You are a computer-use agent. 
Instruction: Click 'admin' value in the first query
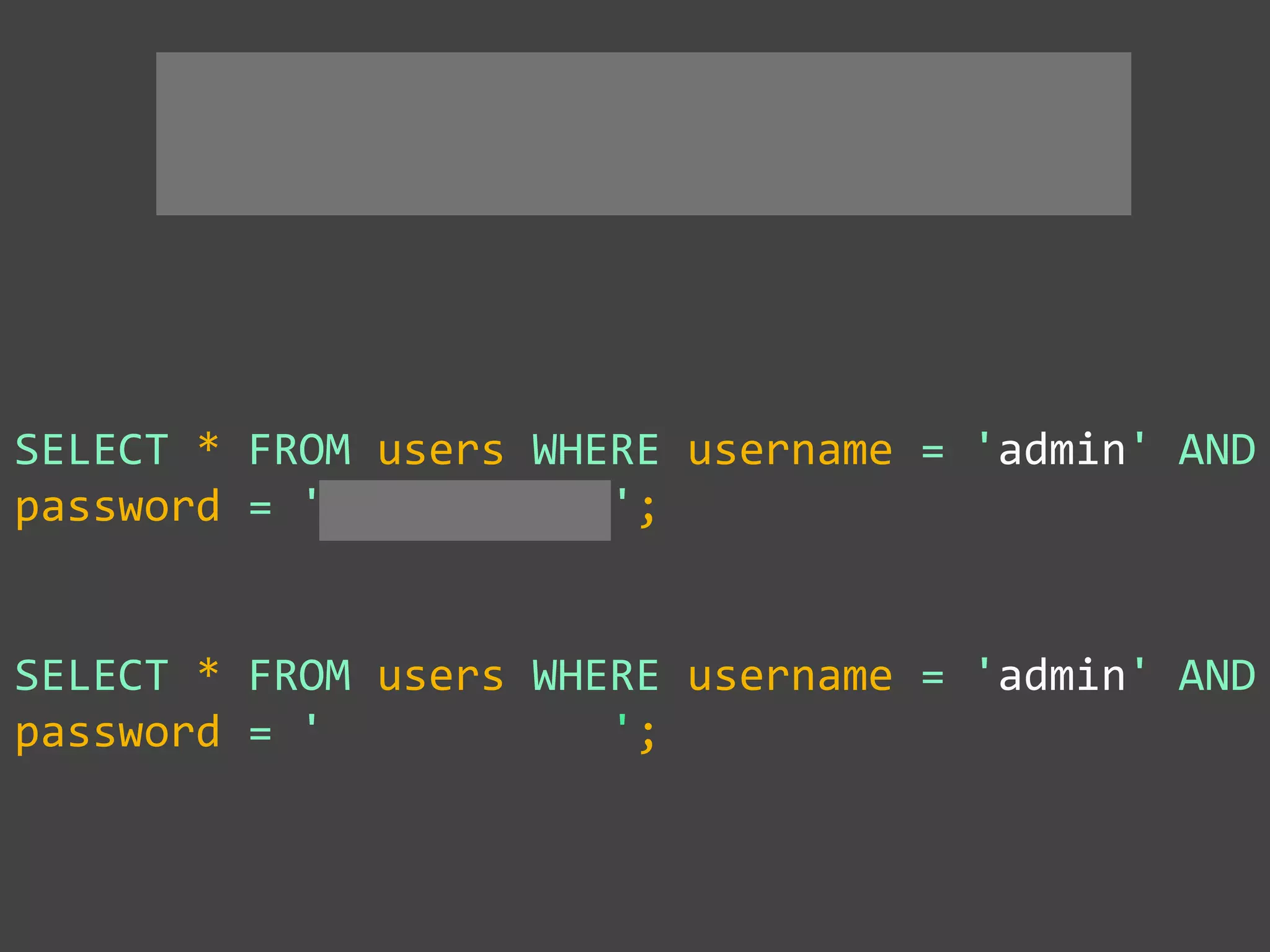pyautogui.click(x=1062, y=449)
